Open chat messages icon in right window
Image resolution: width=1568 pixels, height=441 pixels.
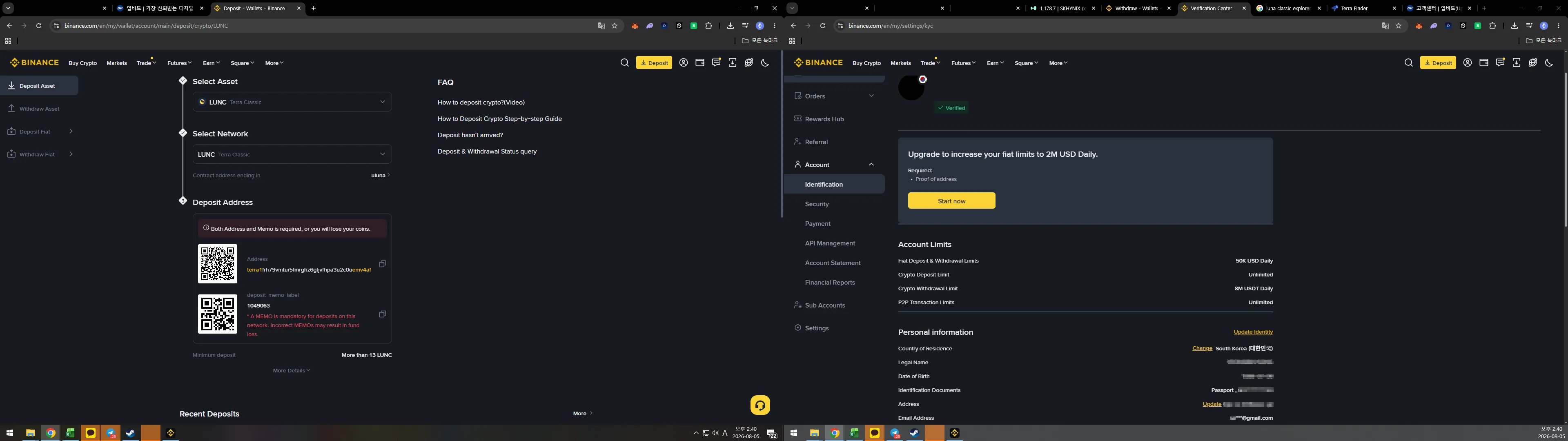coord(1501,63)
